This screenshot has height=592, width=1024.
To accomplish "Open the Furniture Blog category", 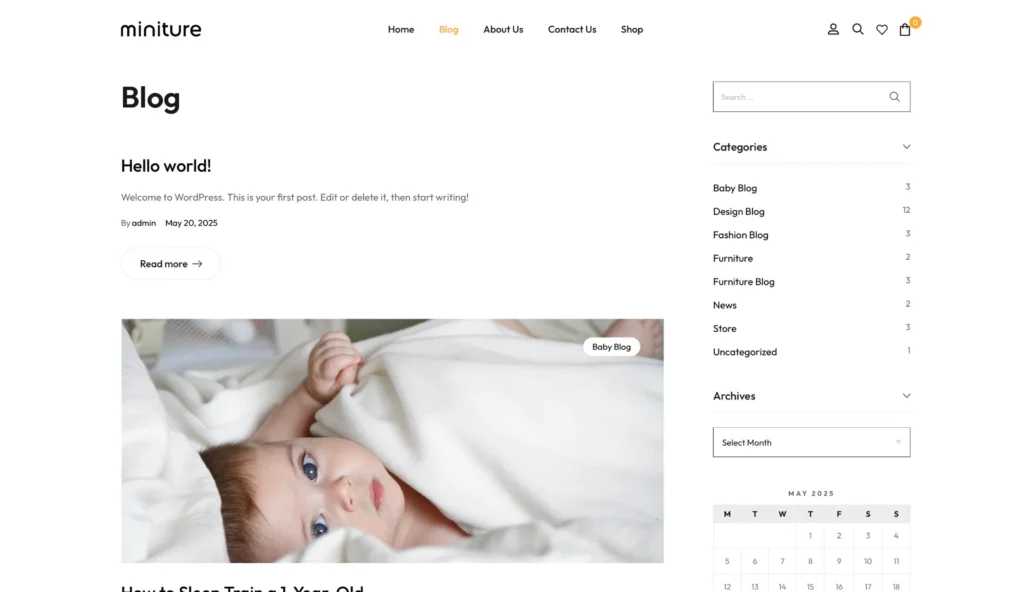I will pyautogui.click(x=744, y=282).
